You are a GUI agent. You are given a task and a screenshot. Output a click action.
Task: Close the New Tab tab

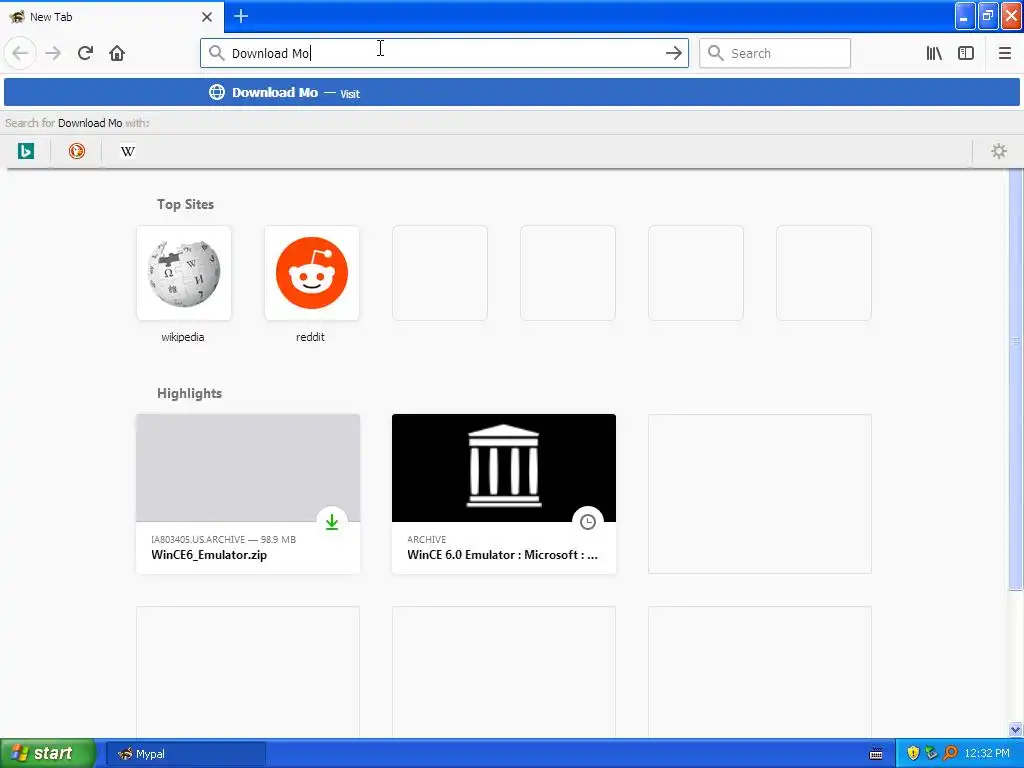pyautogui.click(x=207, y=17)
